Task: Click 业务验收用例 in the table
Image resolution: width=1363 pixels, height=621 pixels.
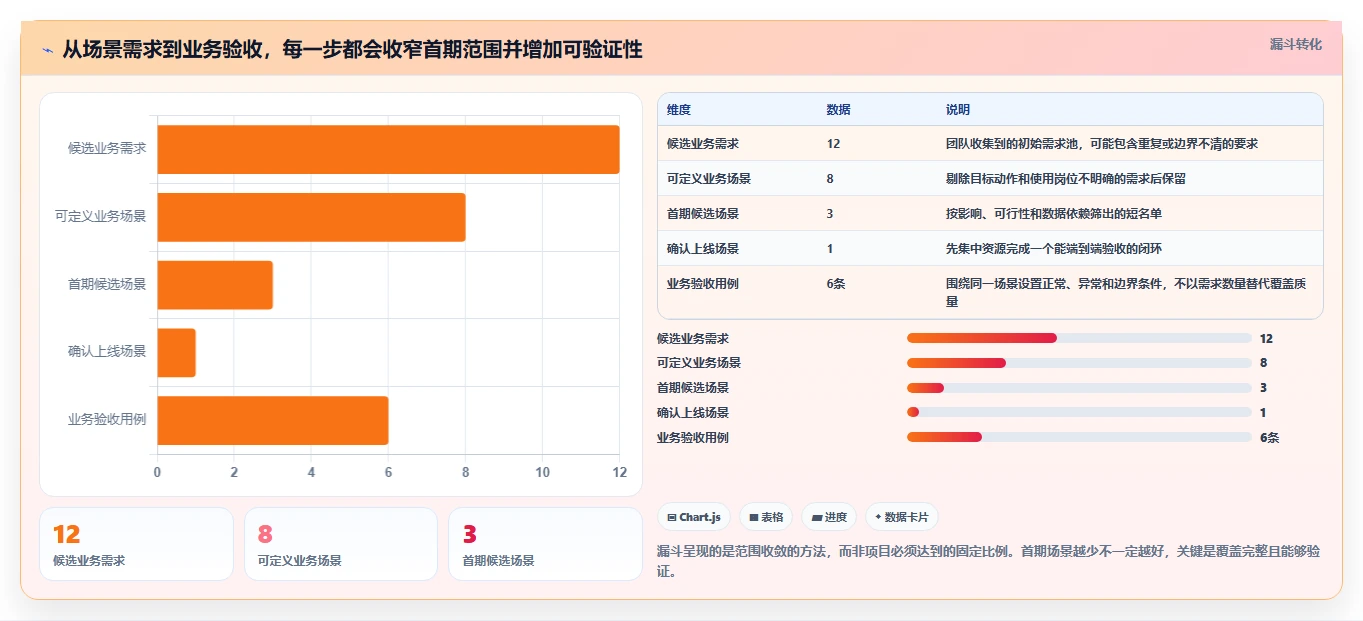Action: pyautogui.click(x=703, y=284)
